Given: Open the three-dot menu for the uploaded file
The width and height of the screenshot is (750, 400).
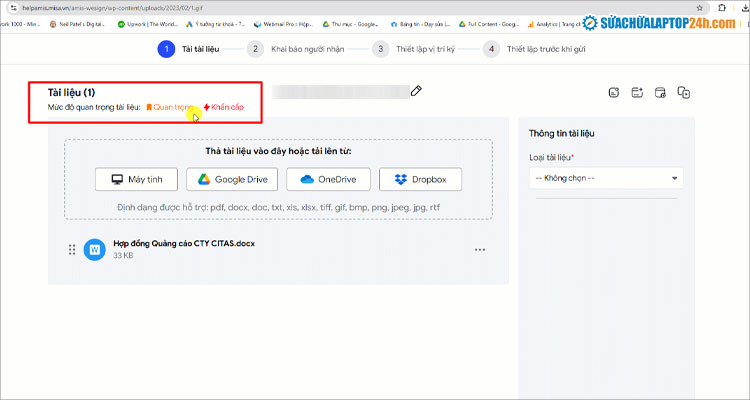Looking at the screenshot, I should coord(480,250).
